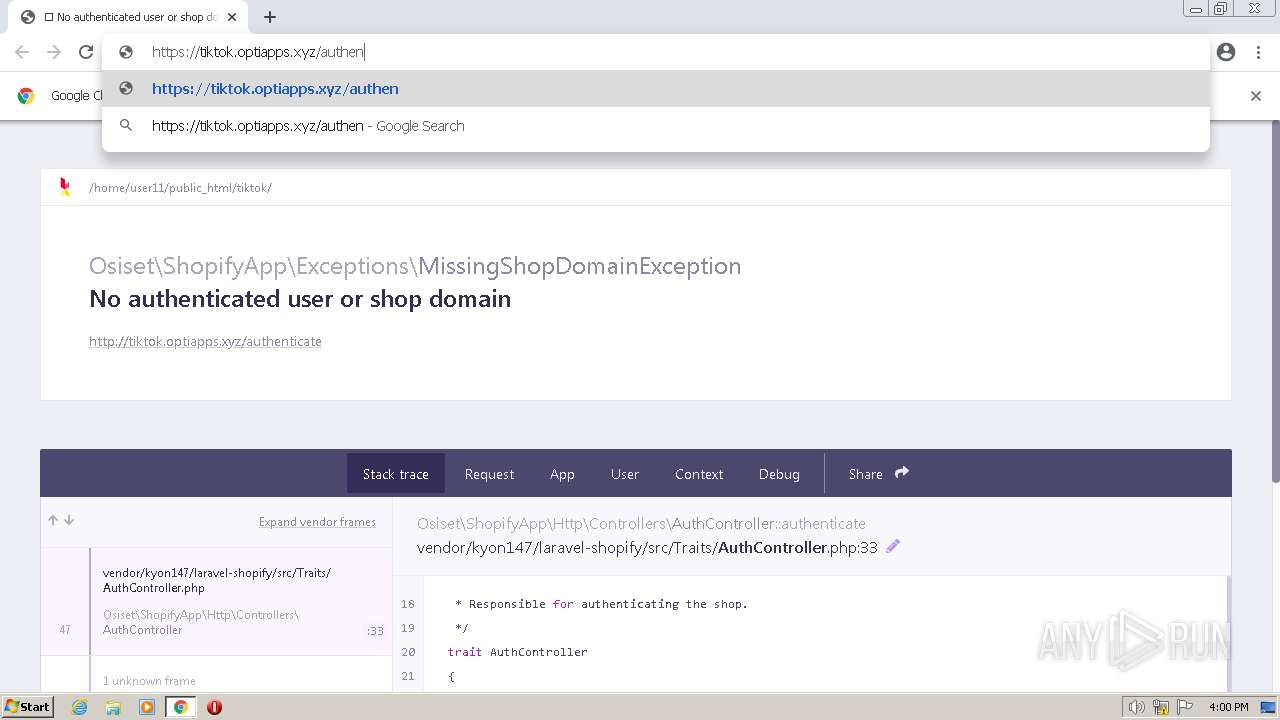Click Expand vendor frames link
The width and height of the screenshot is (1280, 720).
[x=317, y=522]
